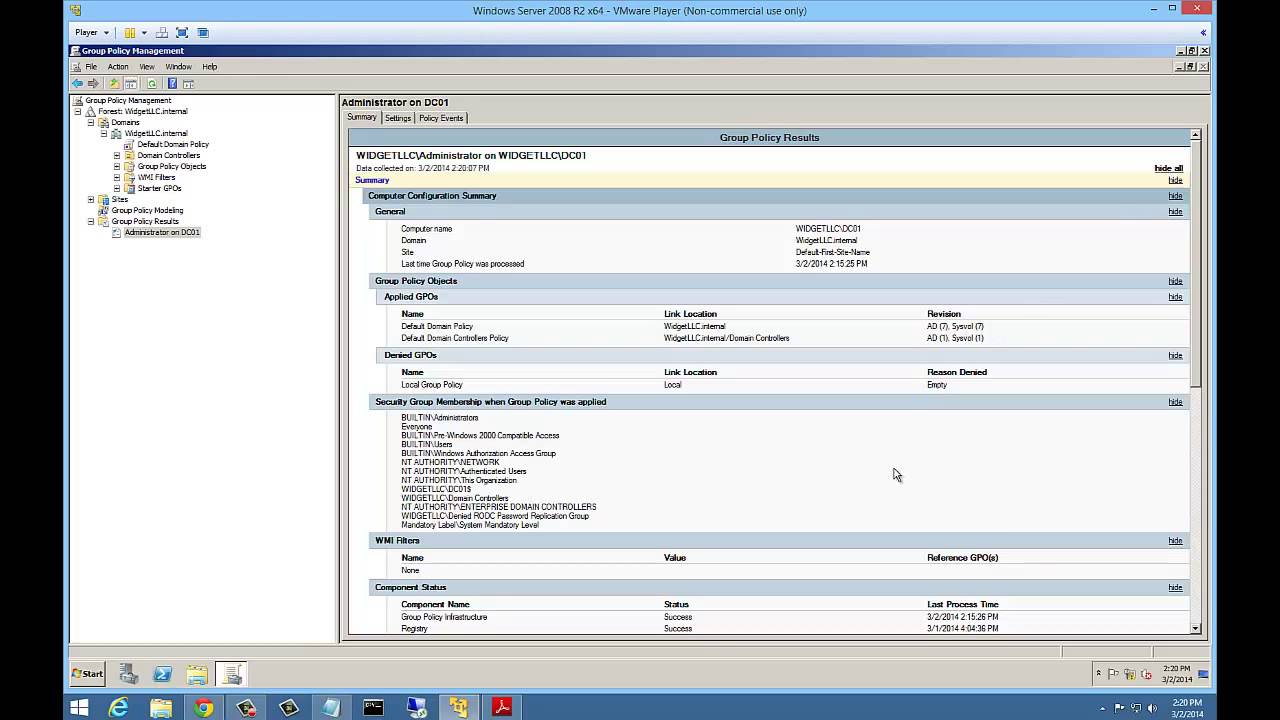The image size is (1280, 720).
Task: Click the Up One Level toolbar icon
Action: [114, 84]
